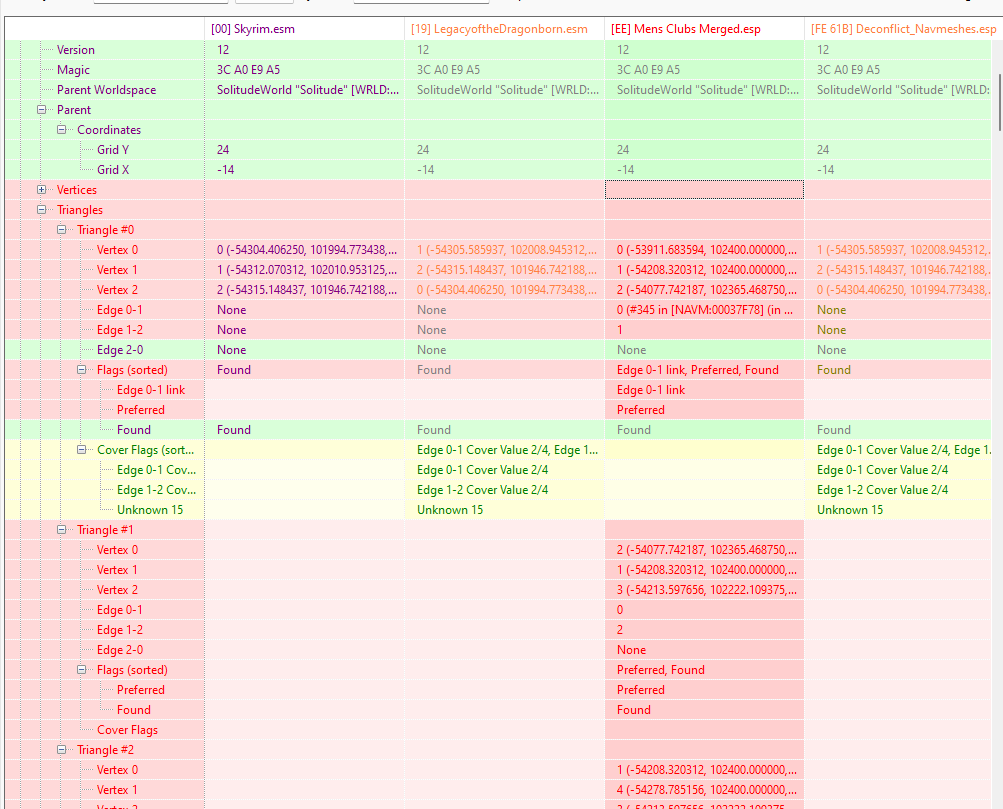Collapse Flags (sorted) under Triangle #1
The height and width of the screenshot is (809, 1003).
(x=81, y=670)
